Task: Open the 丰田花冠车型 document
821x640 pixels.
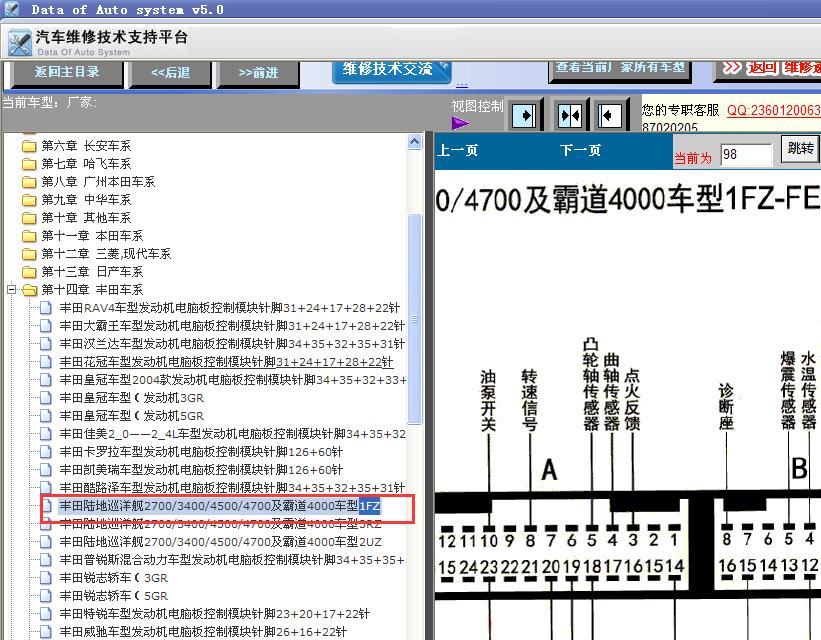Action: tap(226, 362)
